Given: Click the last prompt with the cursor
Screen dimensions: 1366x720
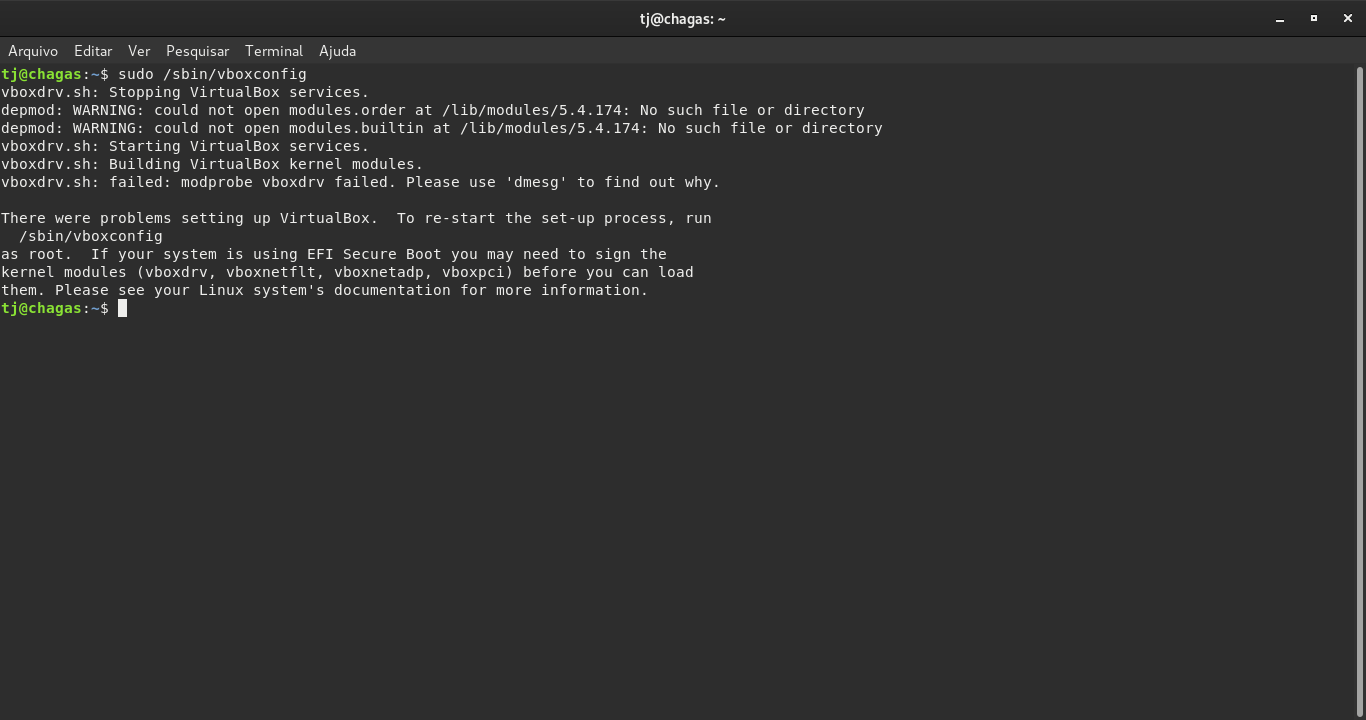Looking at the screenshot, I should pos(64,308).
